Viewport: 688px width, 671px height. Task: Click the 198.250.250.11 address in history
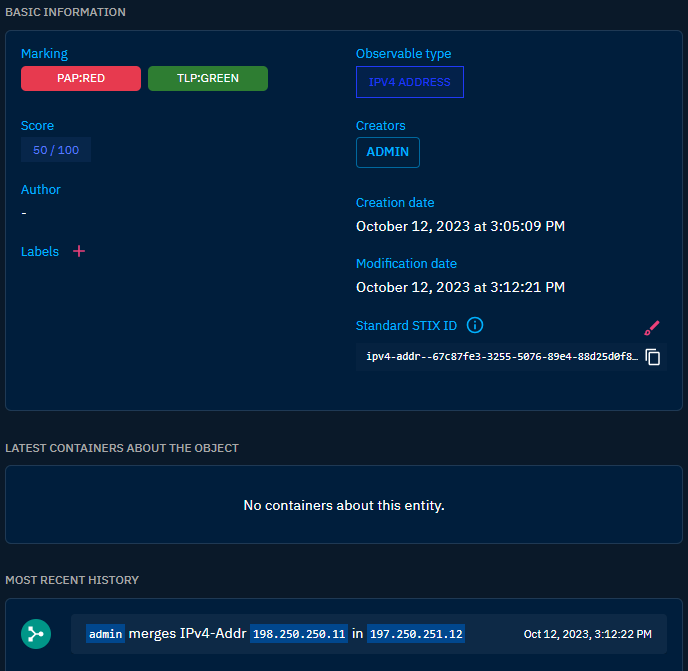299,634
